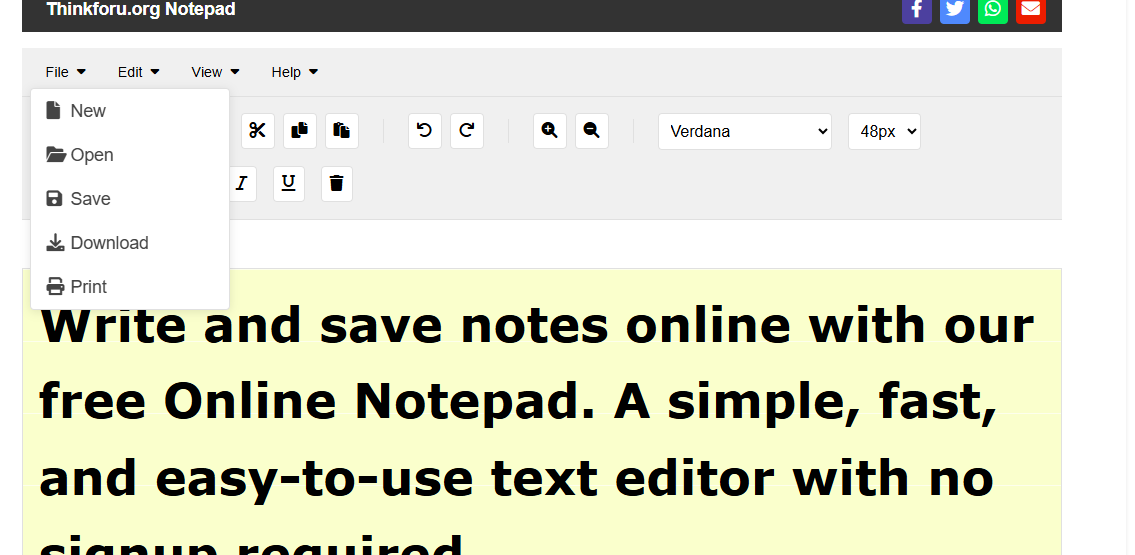The image size is (1135, 555).
Task: Select Download in the File menu
Action: tap(109, 243)
